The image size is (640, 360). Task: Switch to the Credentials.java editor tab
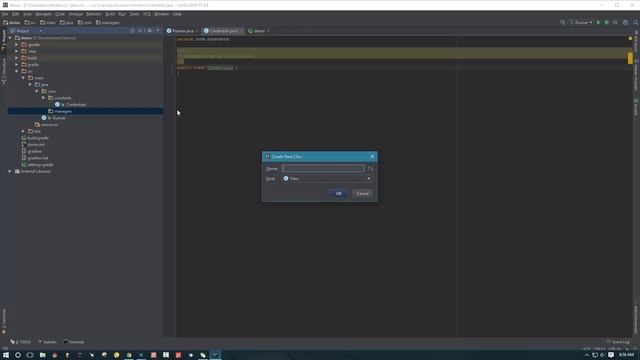(223, 31)
